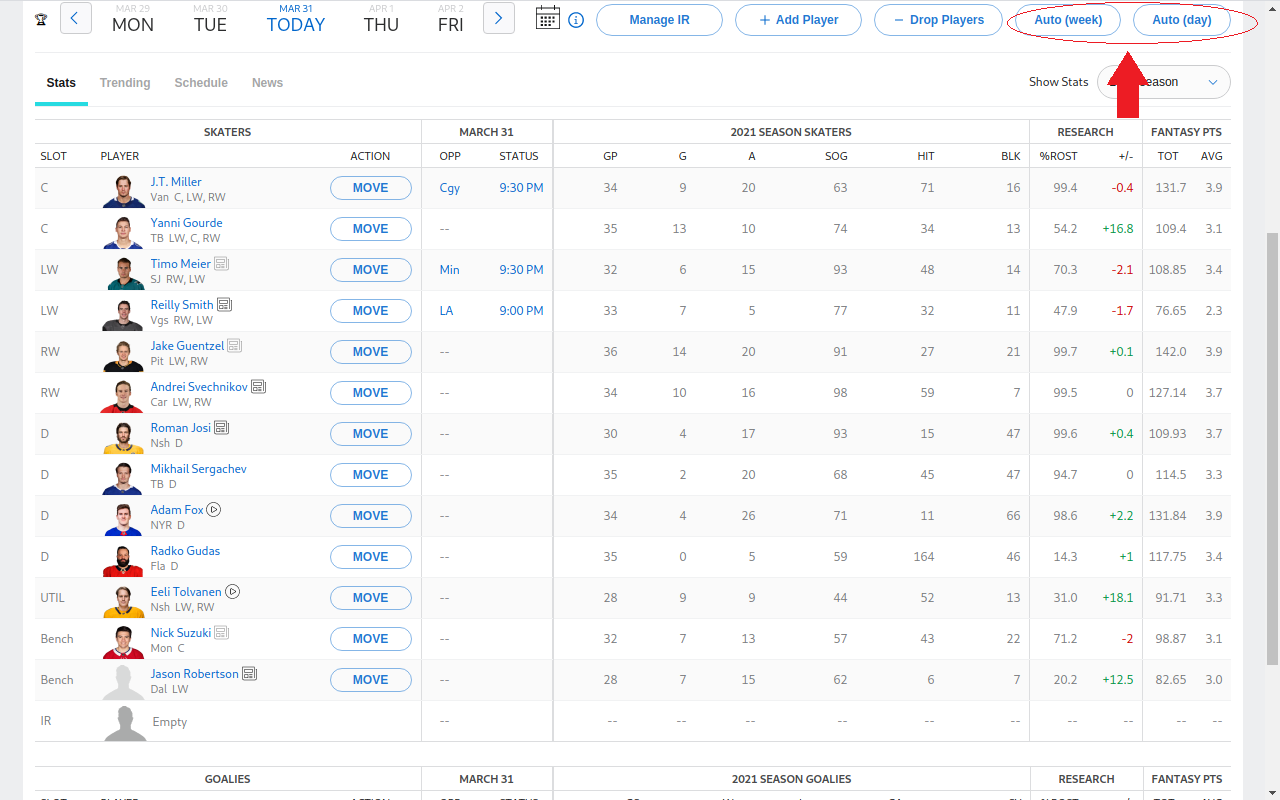The image size is (1280, 800).
Task: Open Show Stats season dropdown
Action: [x=1164, y=82]
